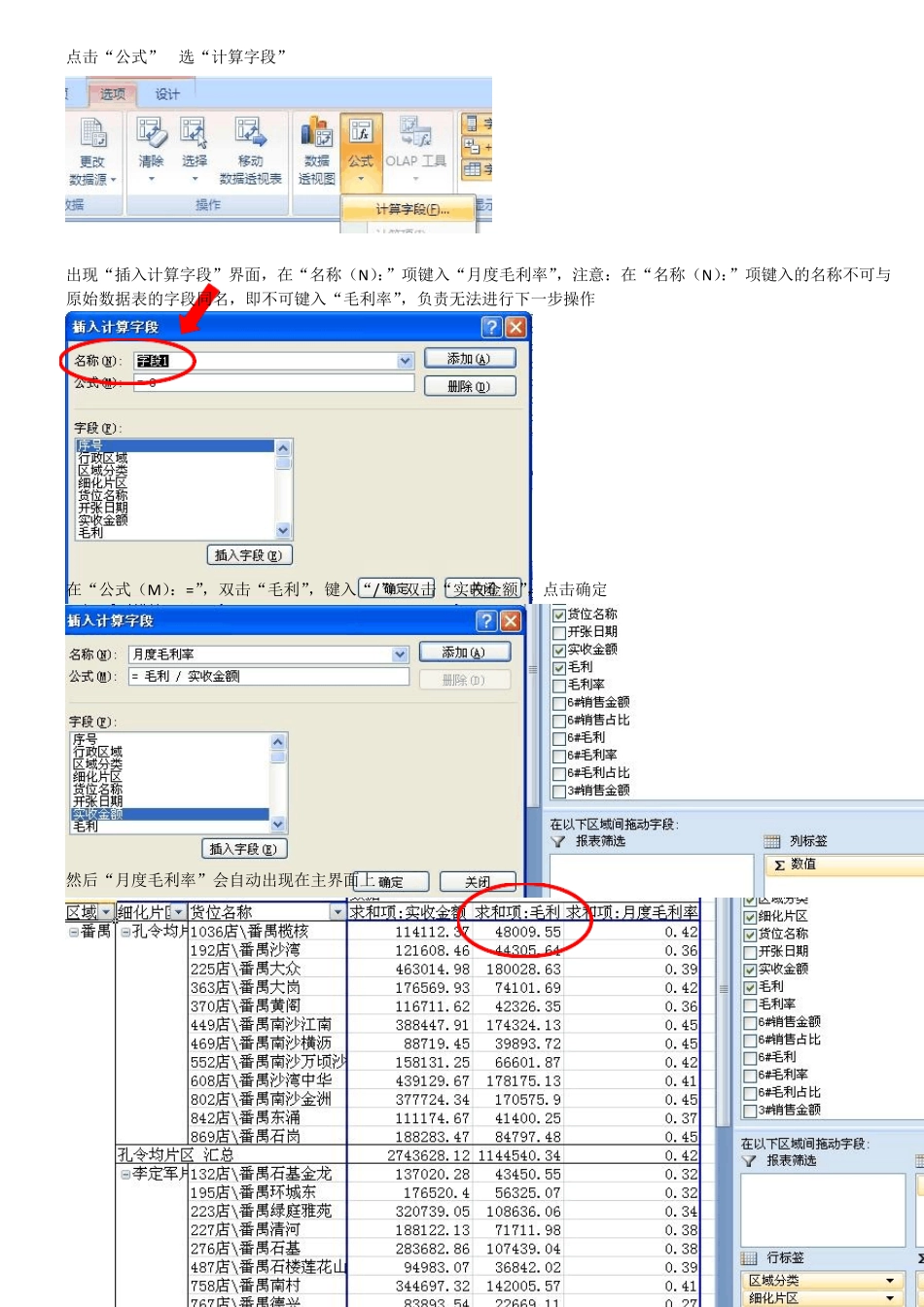This screenshot has width=924, height=1307.
Task: Expand the 清除 dropdown arrow in the ribbon
Action: [152, 179]
